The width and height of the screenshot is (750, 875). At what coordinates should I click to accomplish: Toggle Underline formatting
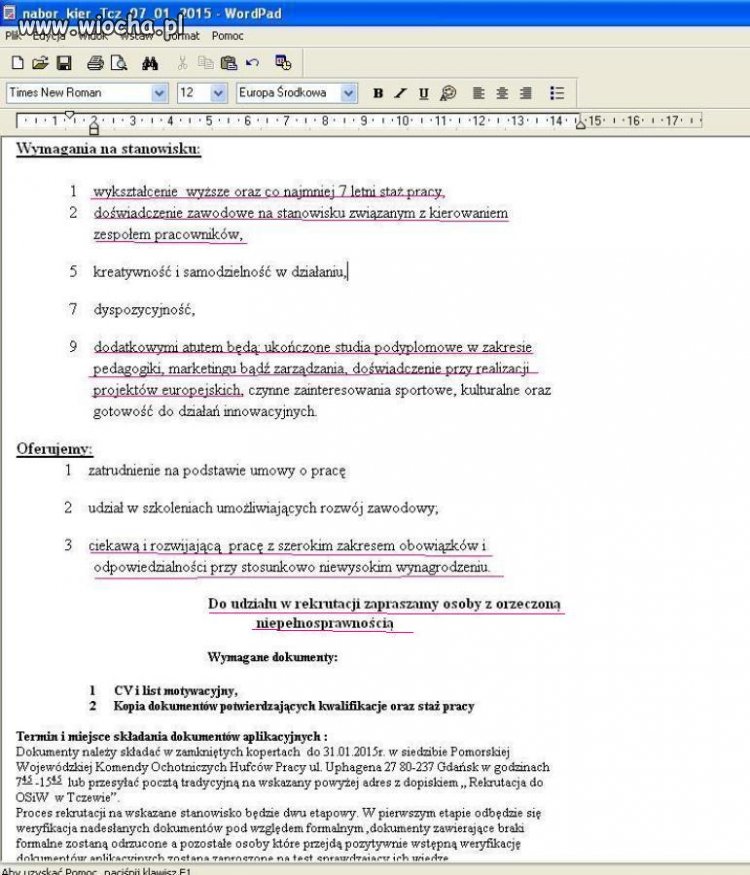click(424, 93)
